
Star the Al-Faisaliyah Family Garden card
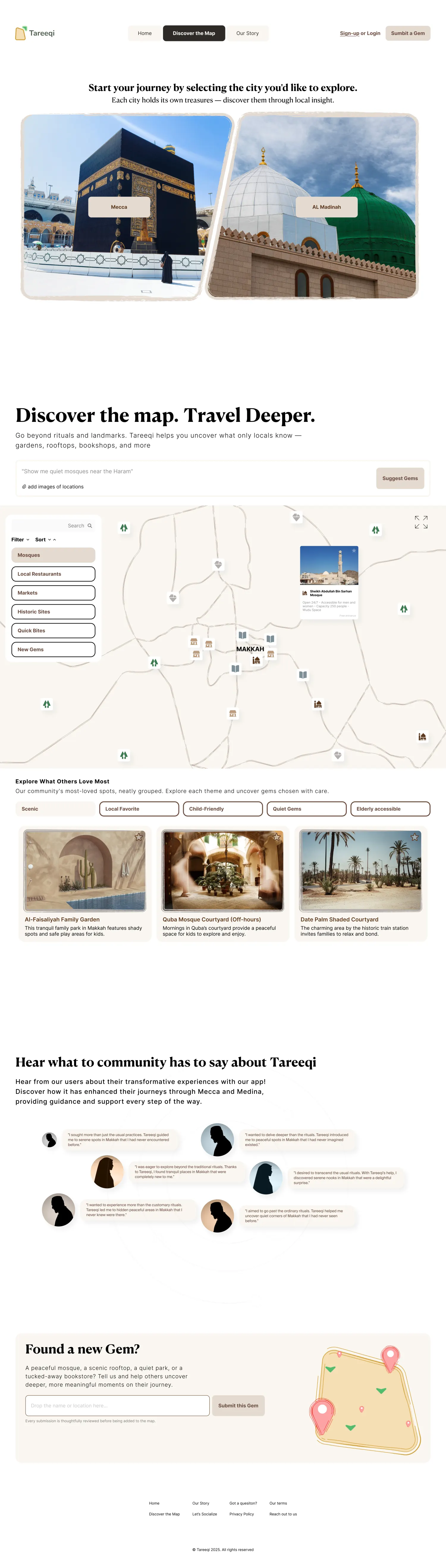click(x=138, y=837)
